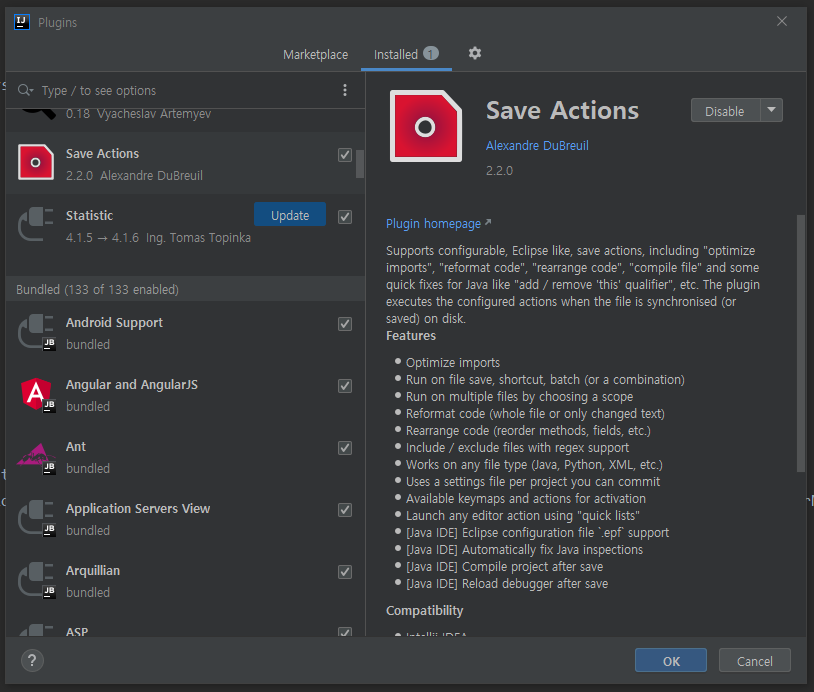814x692 pixels.
Task: Open the Disable button dropdown arrow
Action: [x=771, y=110]
